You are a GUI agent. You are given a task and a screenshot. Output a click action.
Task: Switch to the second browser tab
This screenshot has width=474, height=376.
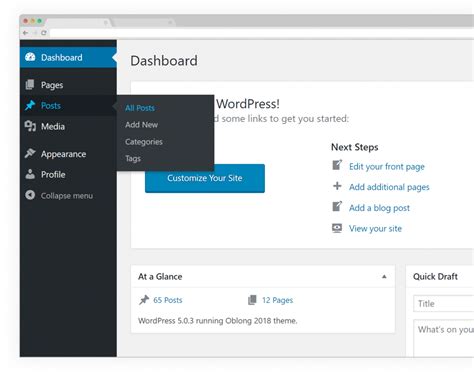tap(144, 22)
